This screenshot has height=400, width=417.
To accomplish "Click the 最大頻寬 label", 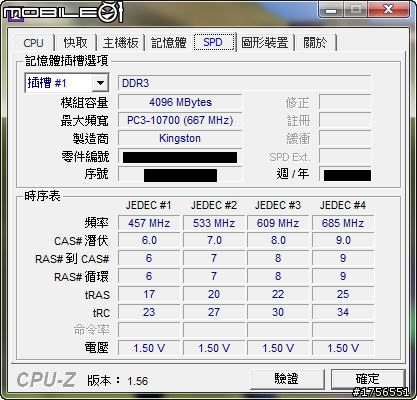I will point(85,121).
